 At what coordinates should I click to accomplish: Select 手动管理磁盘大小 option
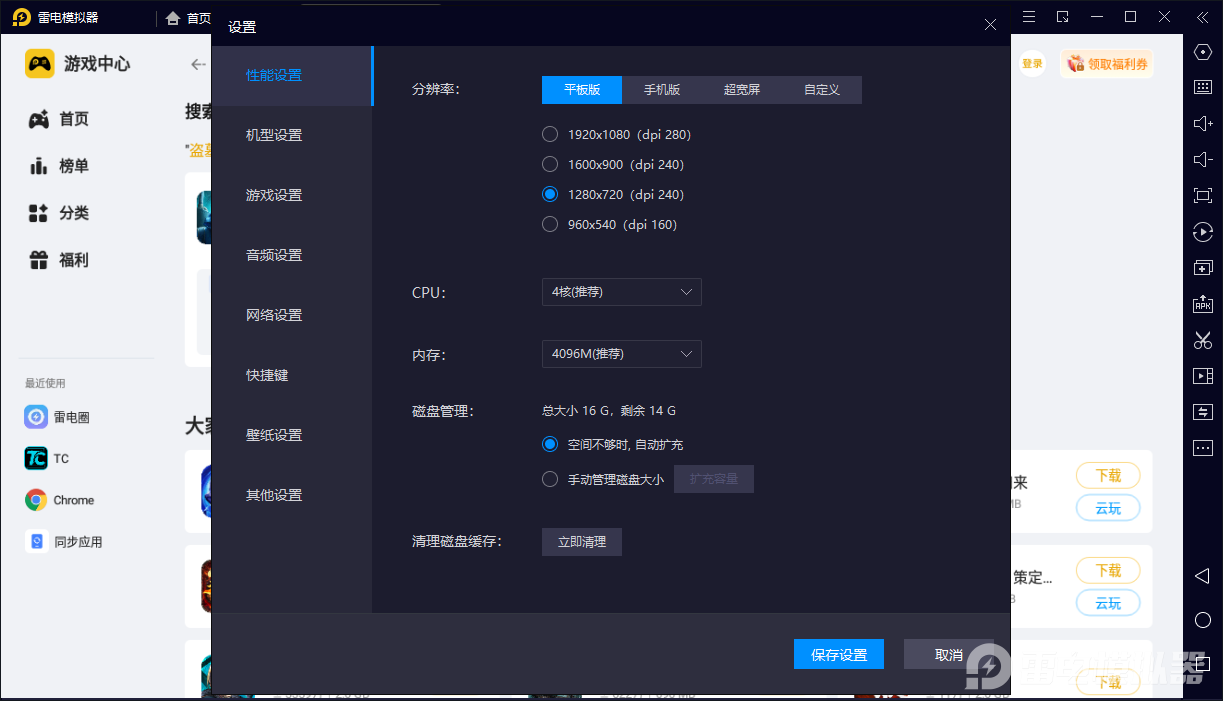[550, 479]
